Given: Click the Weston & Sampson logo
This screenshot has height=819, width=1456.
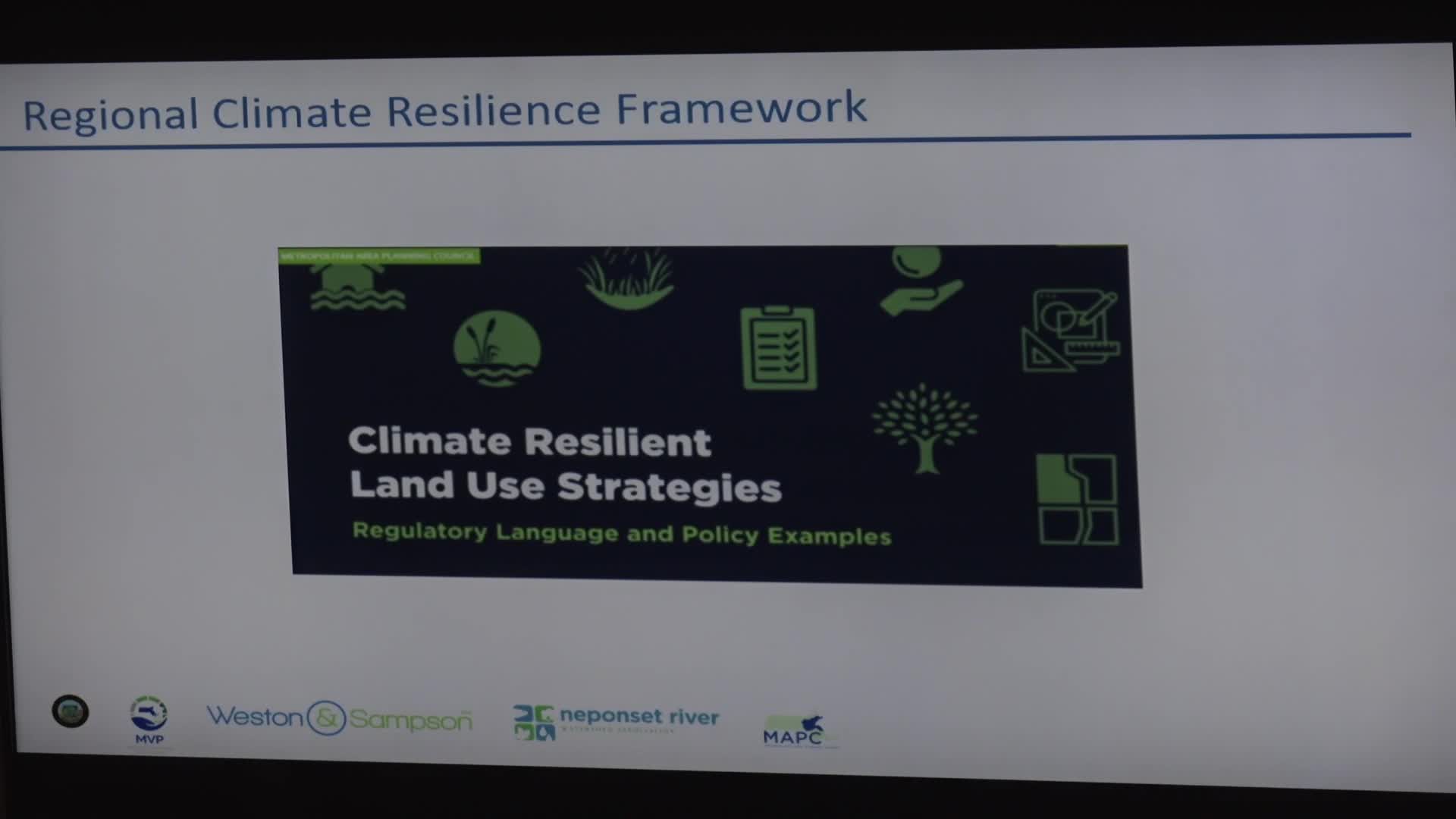Looking at the screenshot, I should [x=340, y=717].
